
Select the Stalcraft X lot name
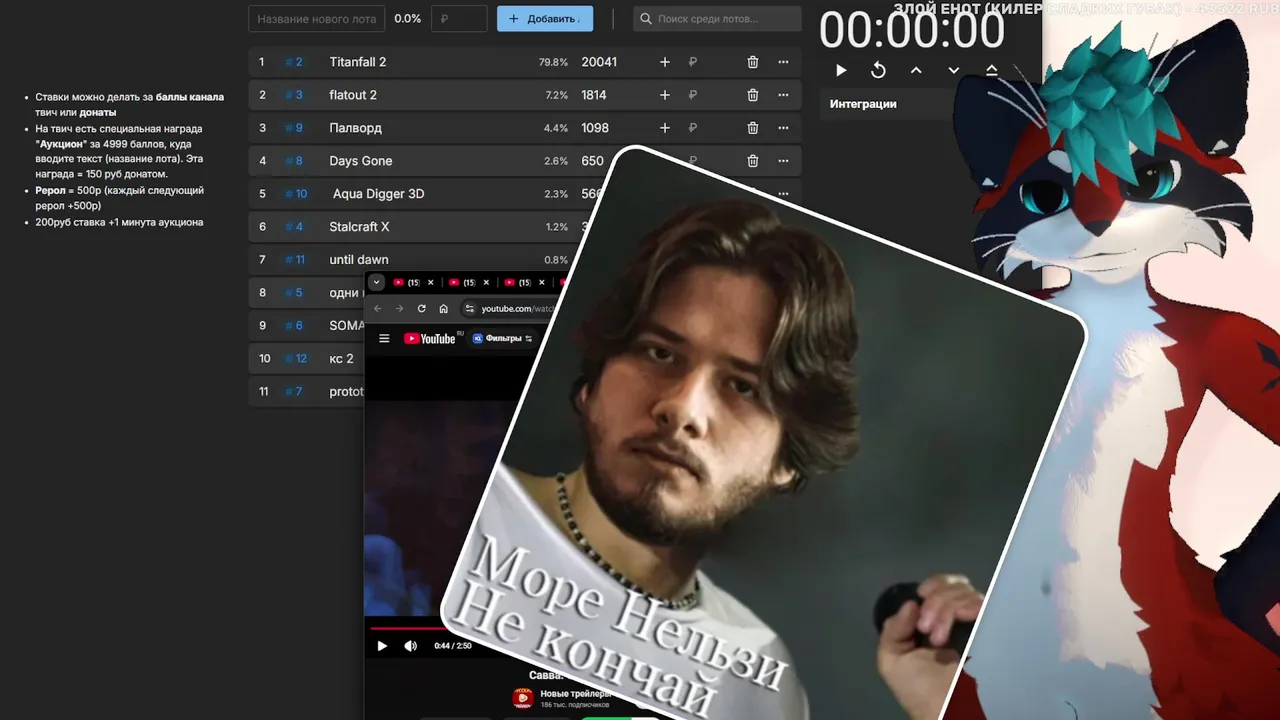(359, 227)
